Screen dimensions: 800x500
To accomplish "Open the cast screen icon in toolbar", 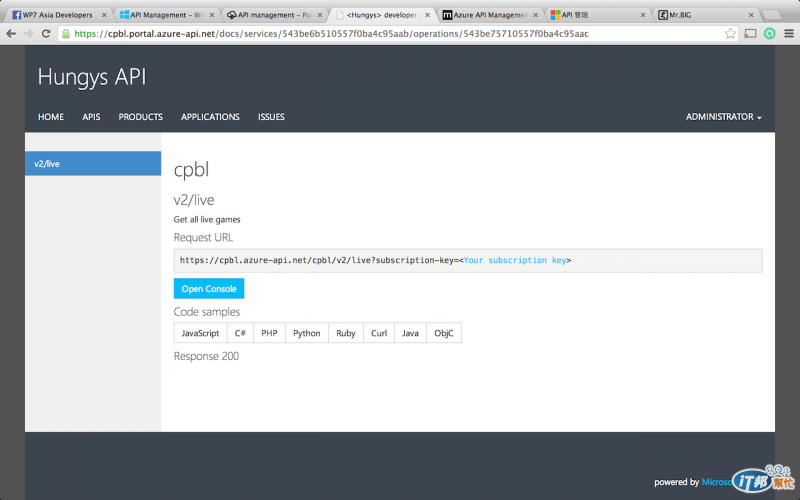I will (750, 34).
